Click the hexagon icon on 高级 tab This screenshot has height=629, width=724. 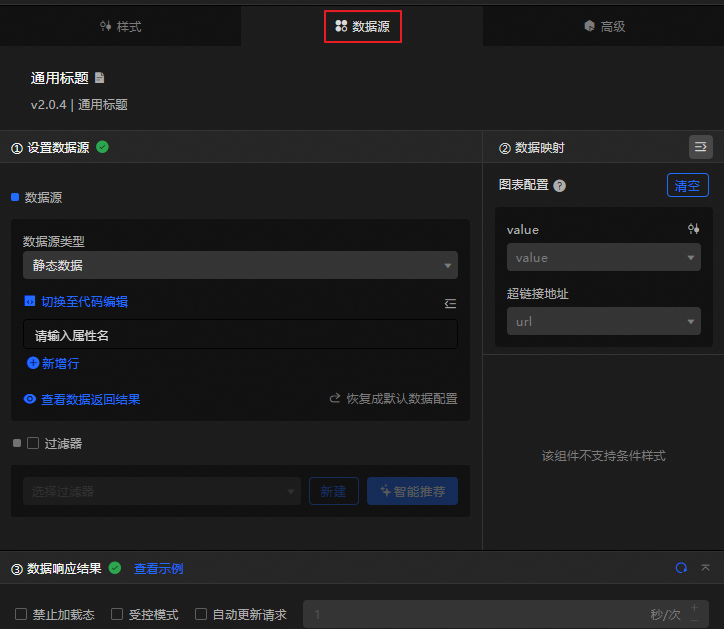point(589,26)
